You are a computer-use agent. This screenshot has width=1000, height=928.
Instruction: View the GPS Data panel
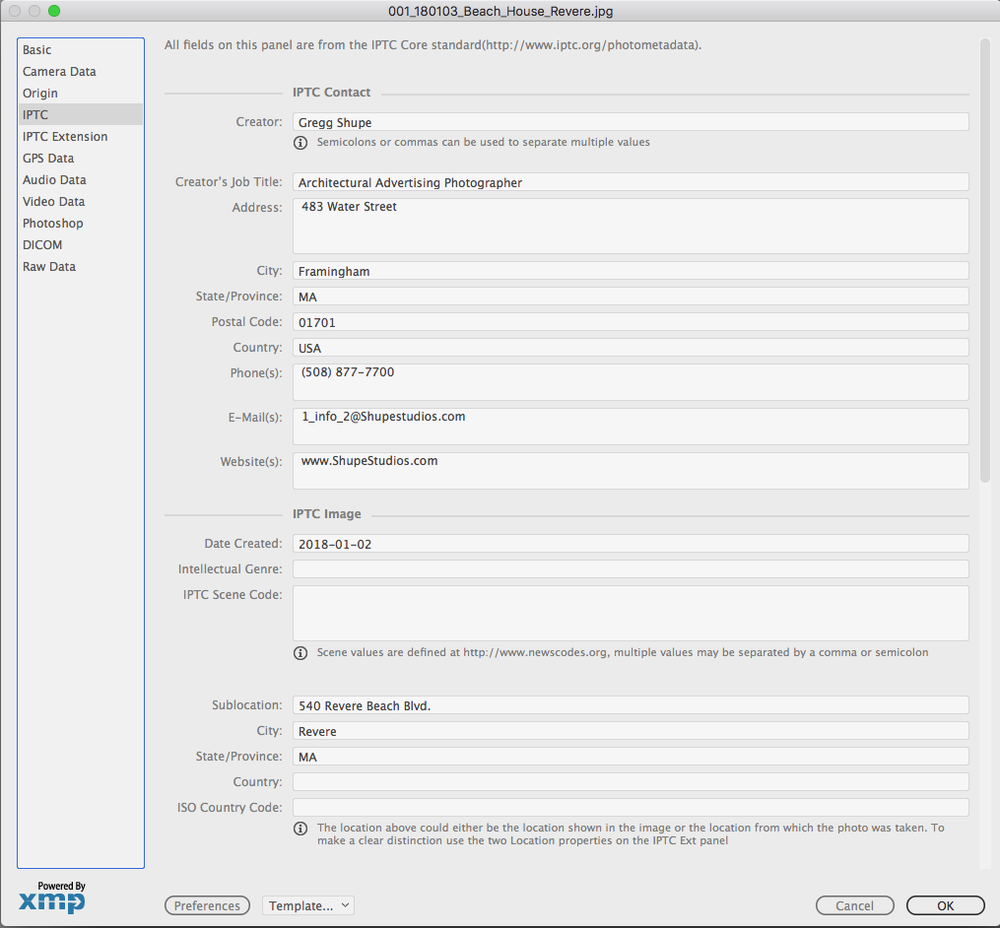pyautogui.click(x=48, y=157)
